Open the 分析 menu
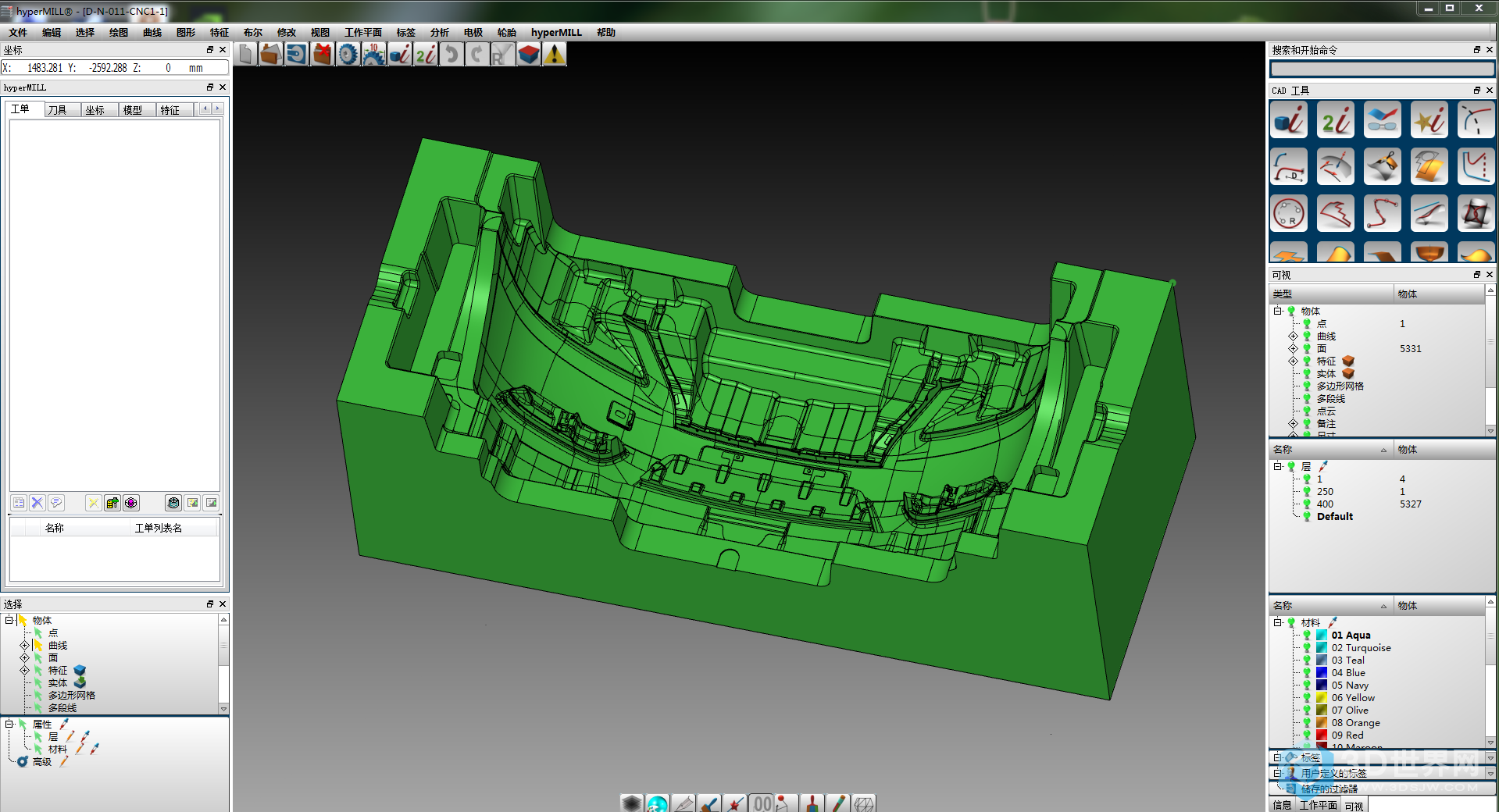This screenshot has width=1499, height=812. tap(440, 33)
